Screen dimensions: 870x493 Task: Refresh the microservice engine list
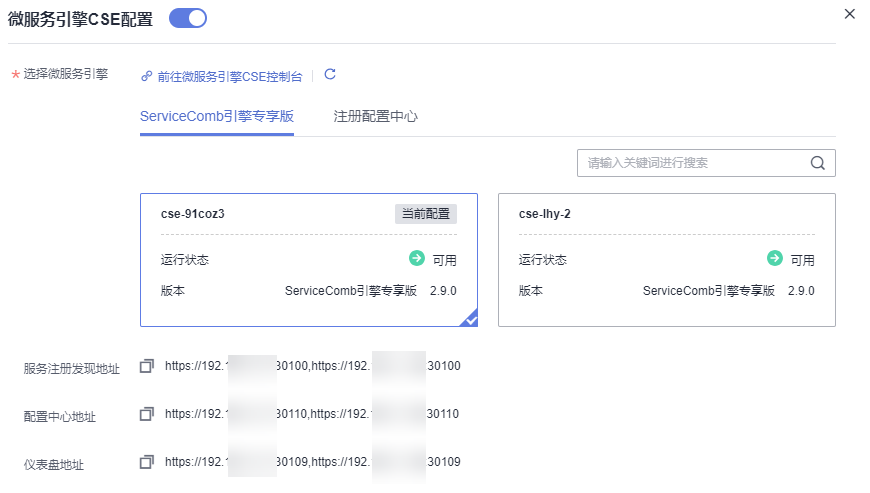pyautogui.click(x=330, y=74)
